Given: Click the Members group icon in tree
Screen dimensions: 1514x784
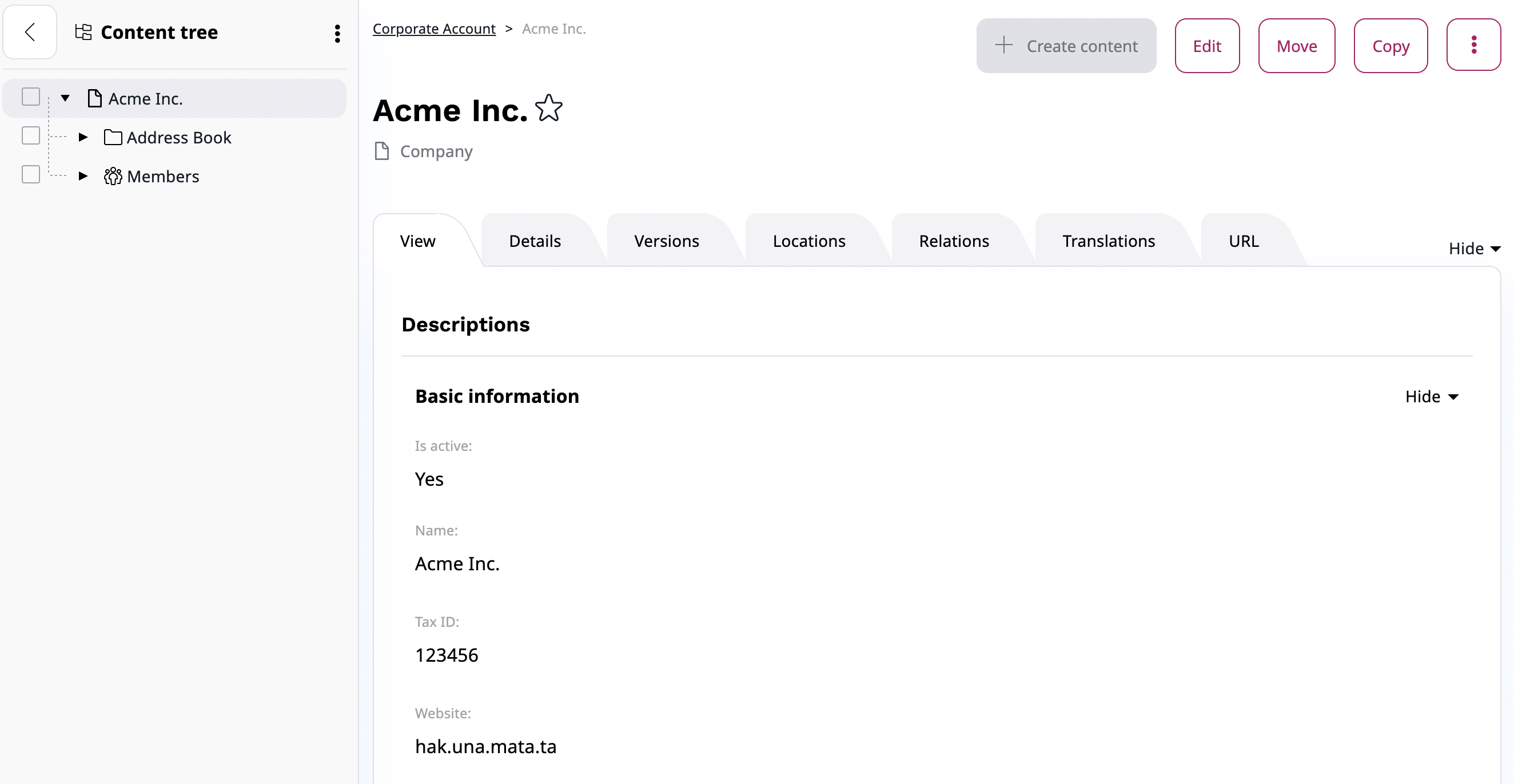Looking at the screenshot, I should pyautogui.click(x=112, y=176).
